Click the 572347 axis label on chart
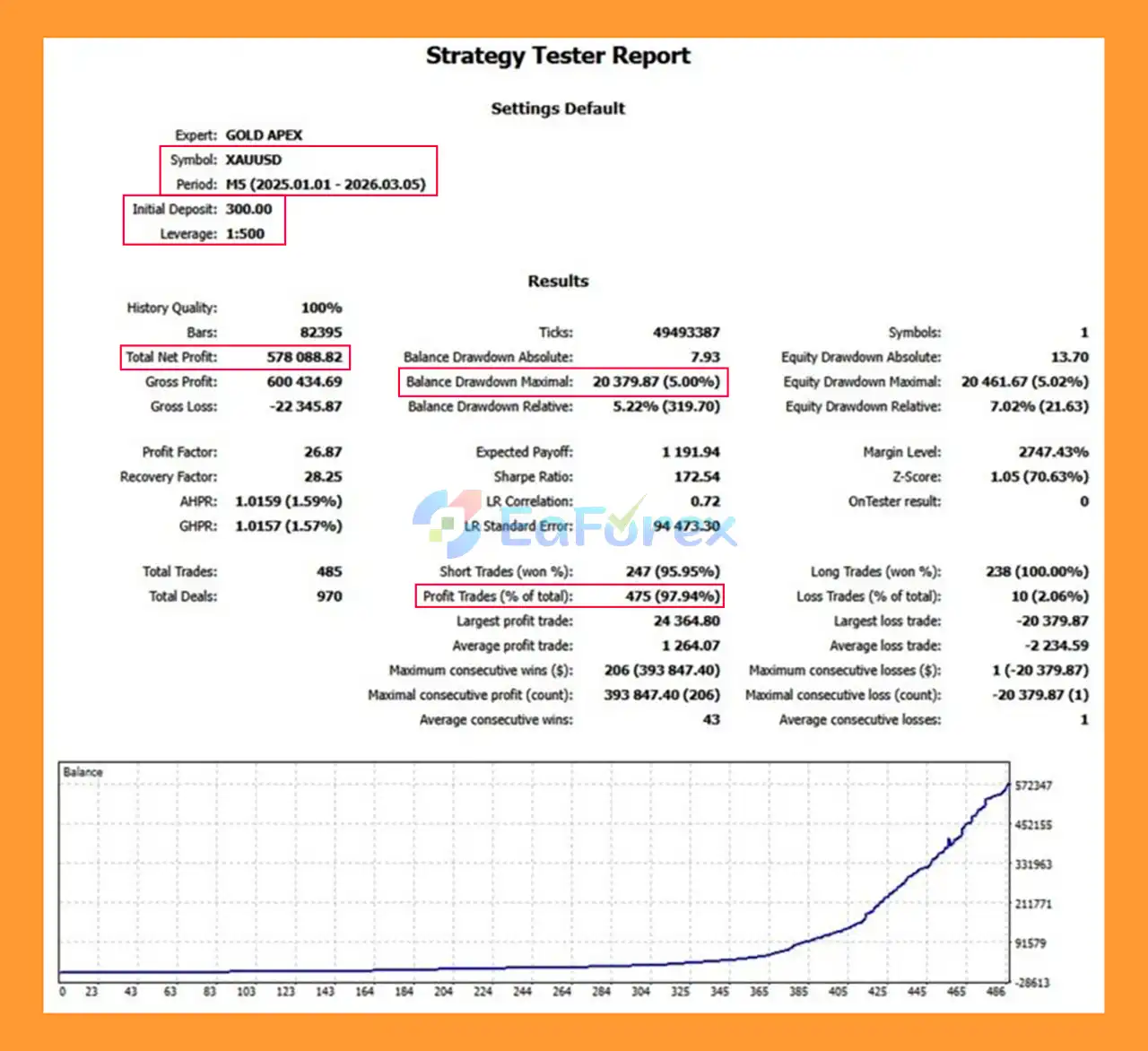1148x1051 pixels. [1033, 786]
